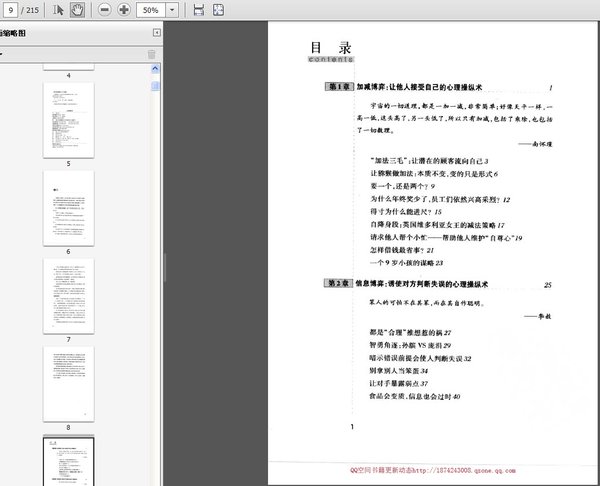Click the thumbnail scrollbar up arrow
Viewport: 600px width, 486px height.
coord(155,69)
